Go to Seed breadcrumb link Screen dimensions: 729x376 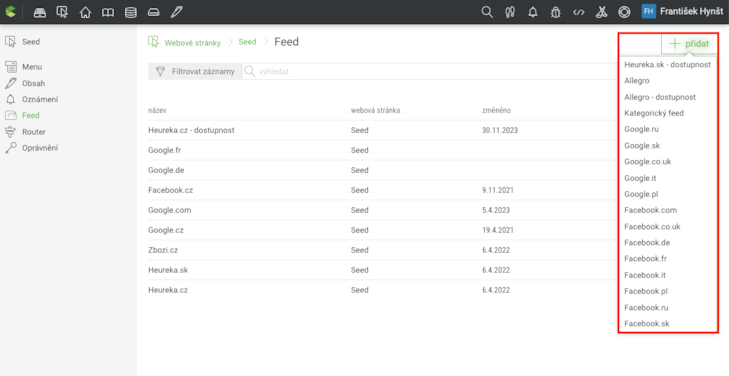tap(247, 42)
